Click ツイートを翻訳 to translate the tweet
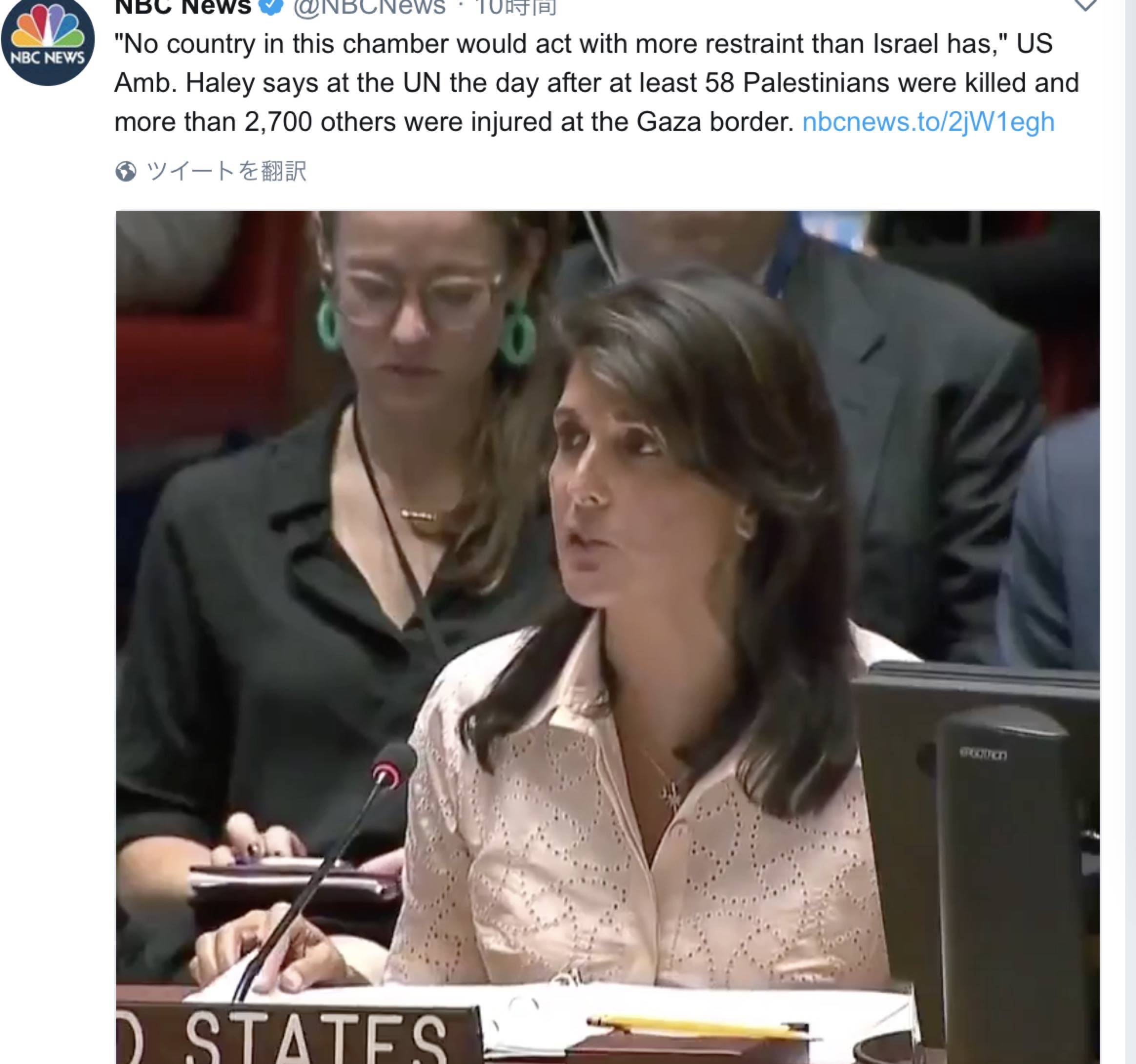 tap(227, 171)
